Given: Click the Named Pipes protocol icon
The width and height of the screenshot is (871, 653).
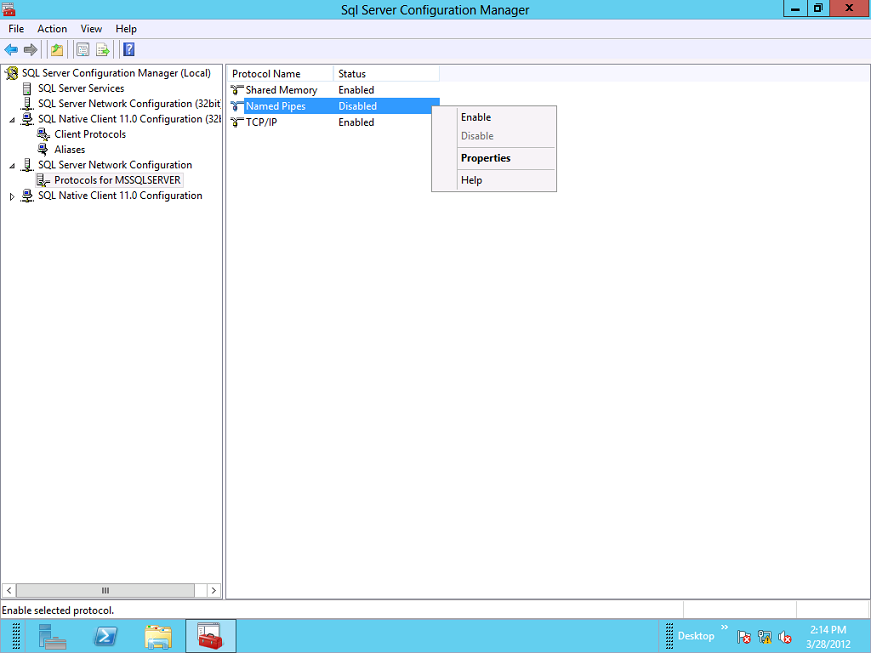Looking at the screenshot, I should click(x=237, y=106).
